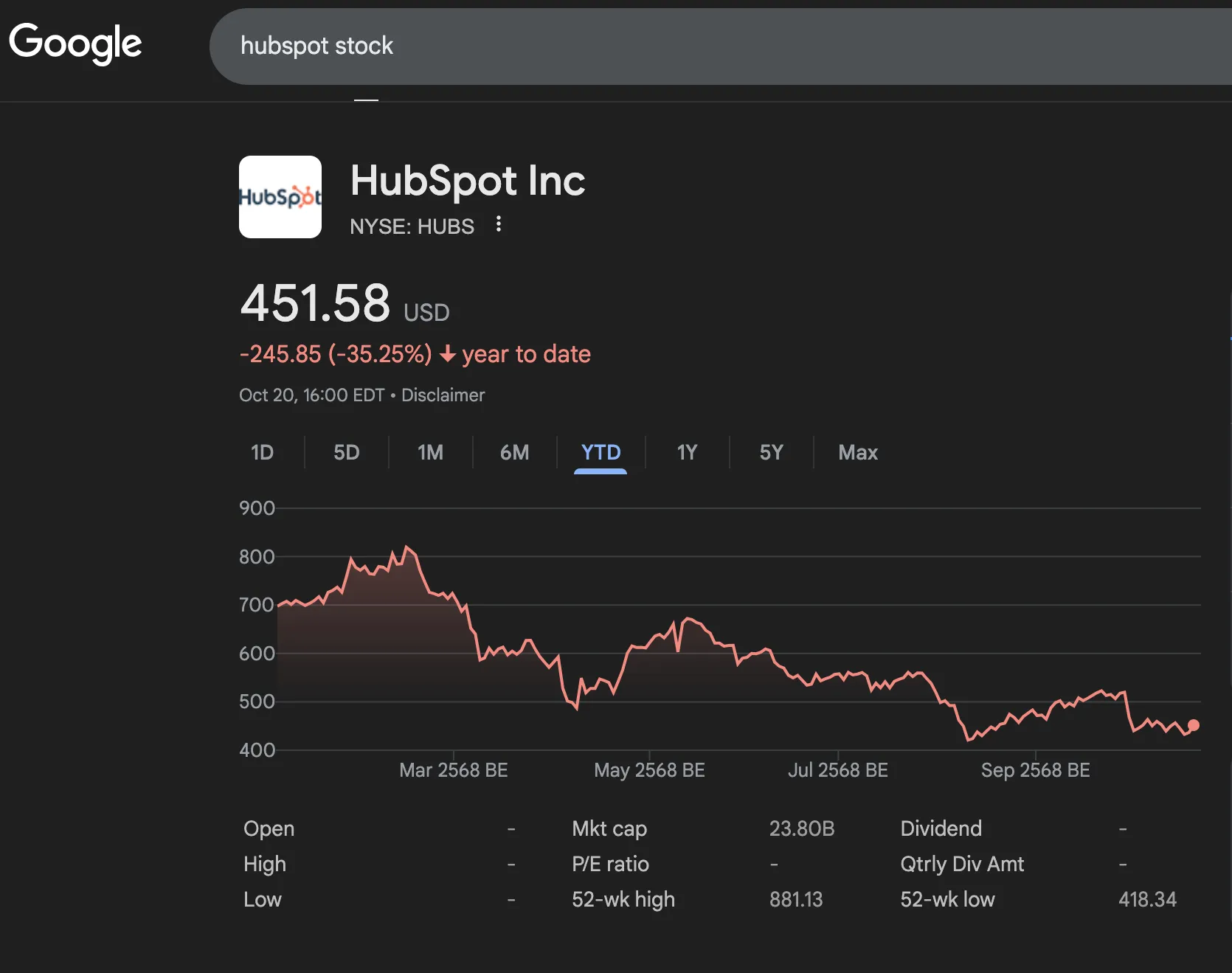
Task: Focus the search box containing hubspot stock
Action: click(664, 46)
